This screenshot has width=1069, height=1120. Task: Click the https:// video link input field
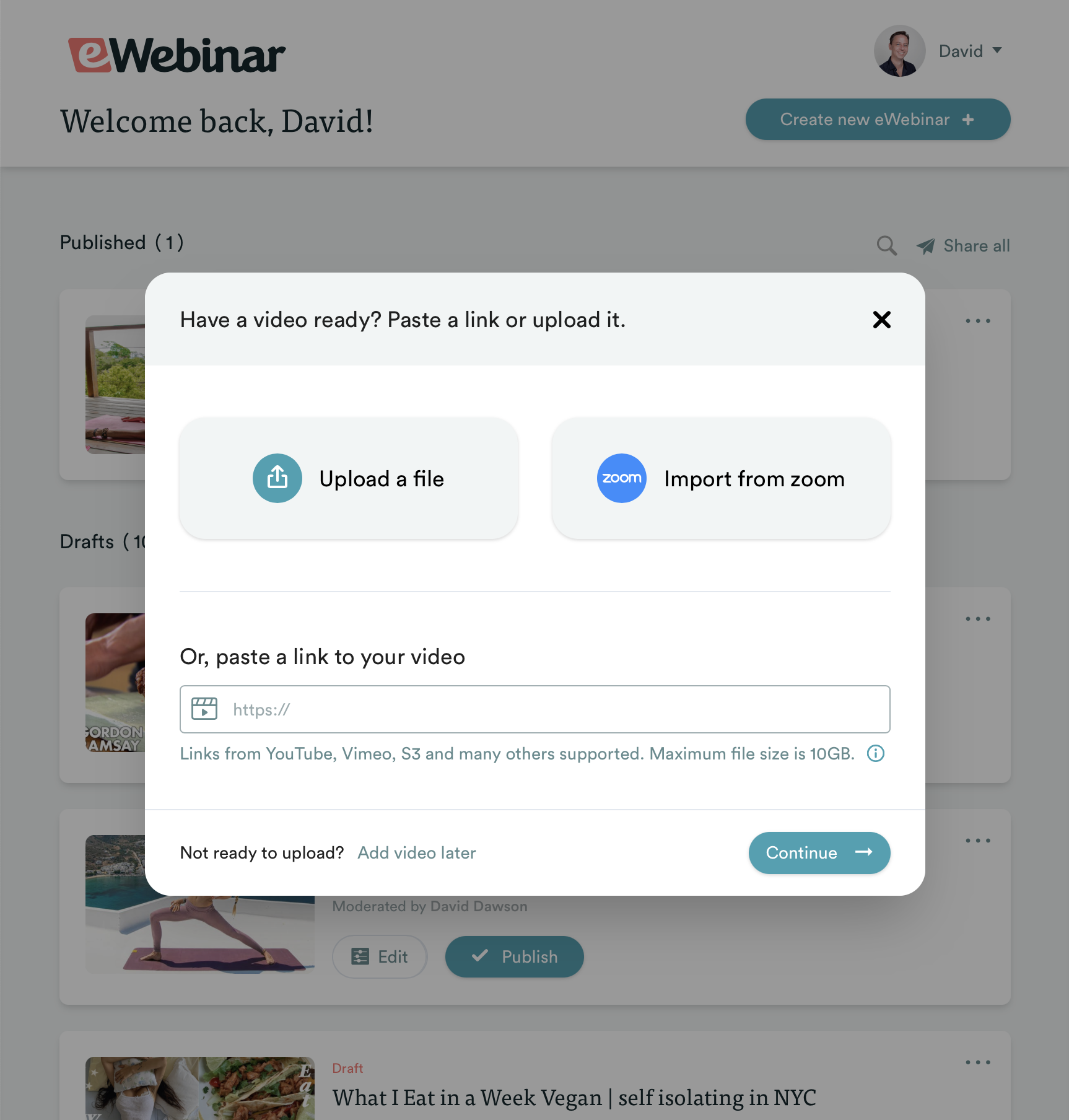pos(534,709)
